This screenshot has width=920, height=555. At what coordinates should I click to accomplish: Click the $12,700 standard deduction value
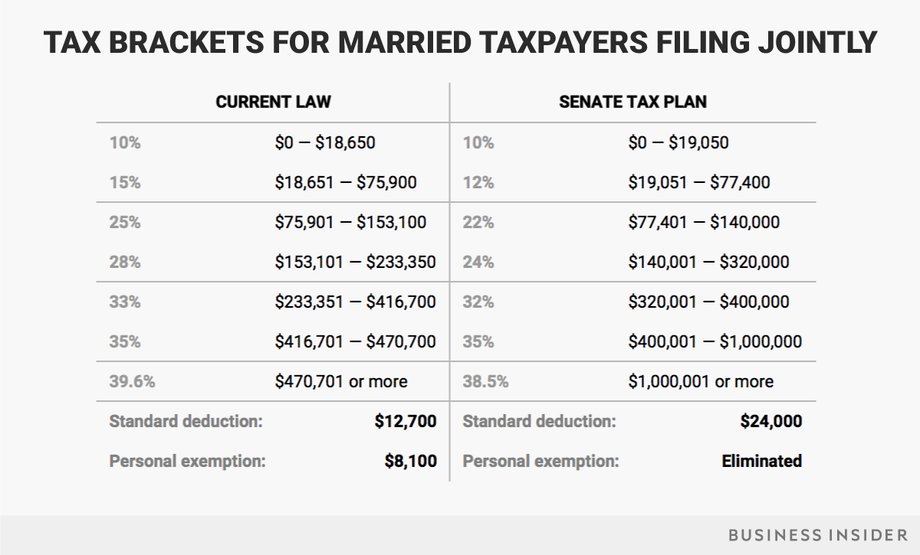(x=405, y=421)
